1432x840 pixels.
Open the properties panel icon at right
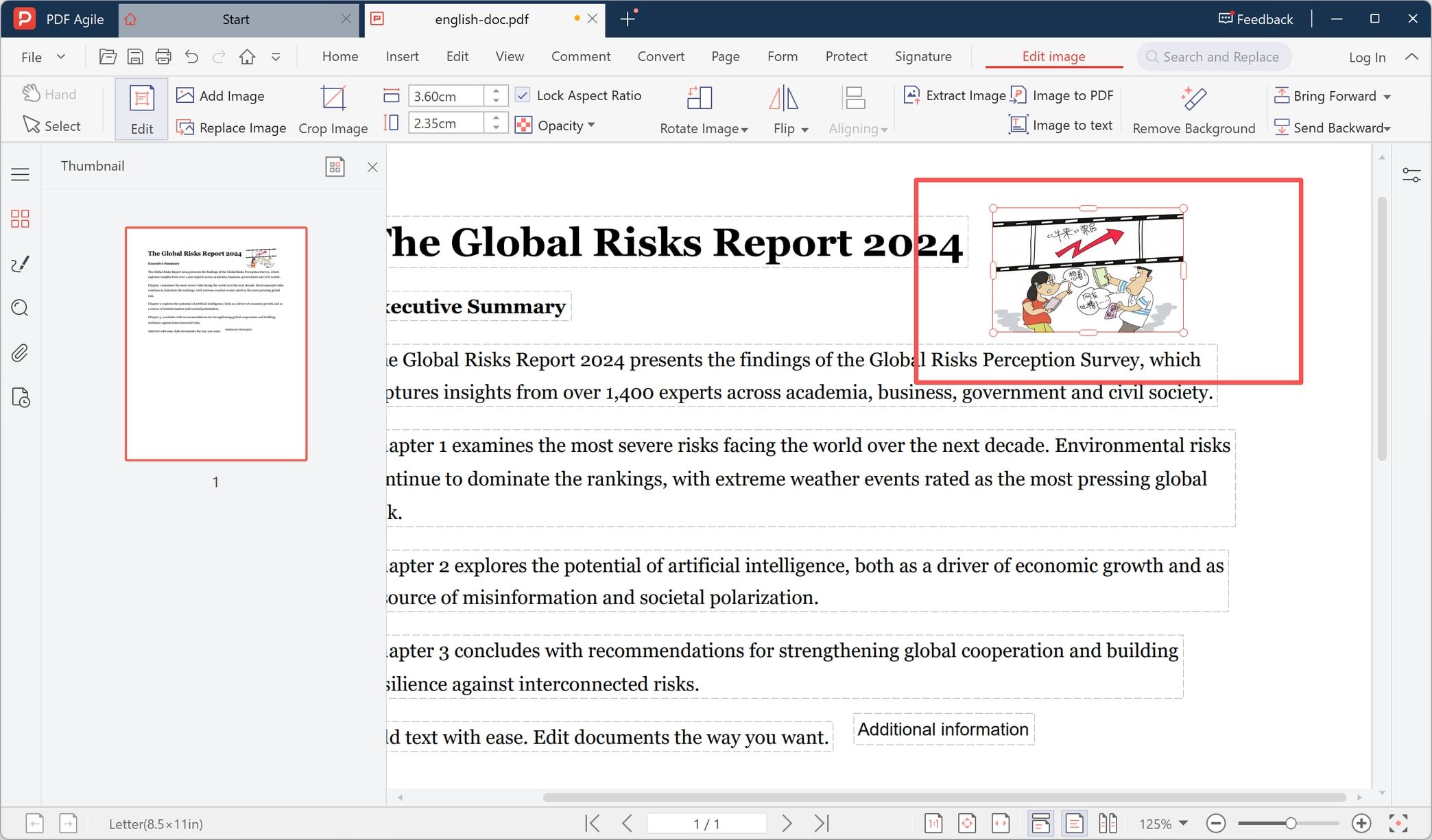pos(1411,175)
